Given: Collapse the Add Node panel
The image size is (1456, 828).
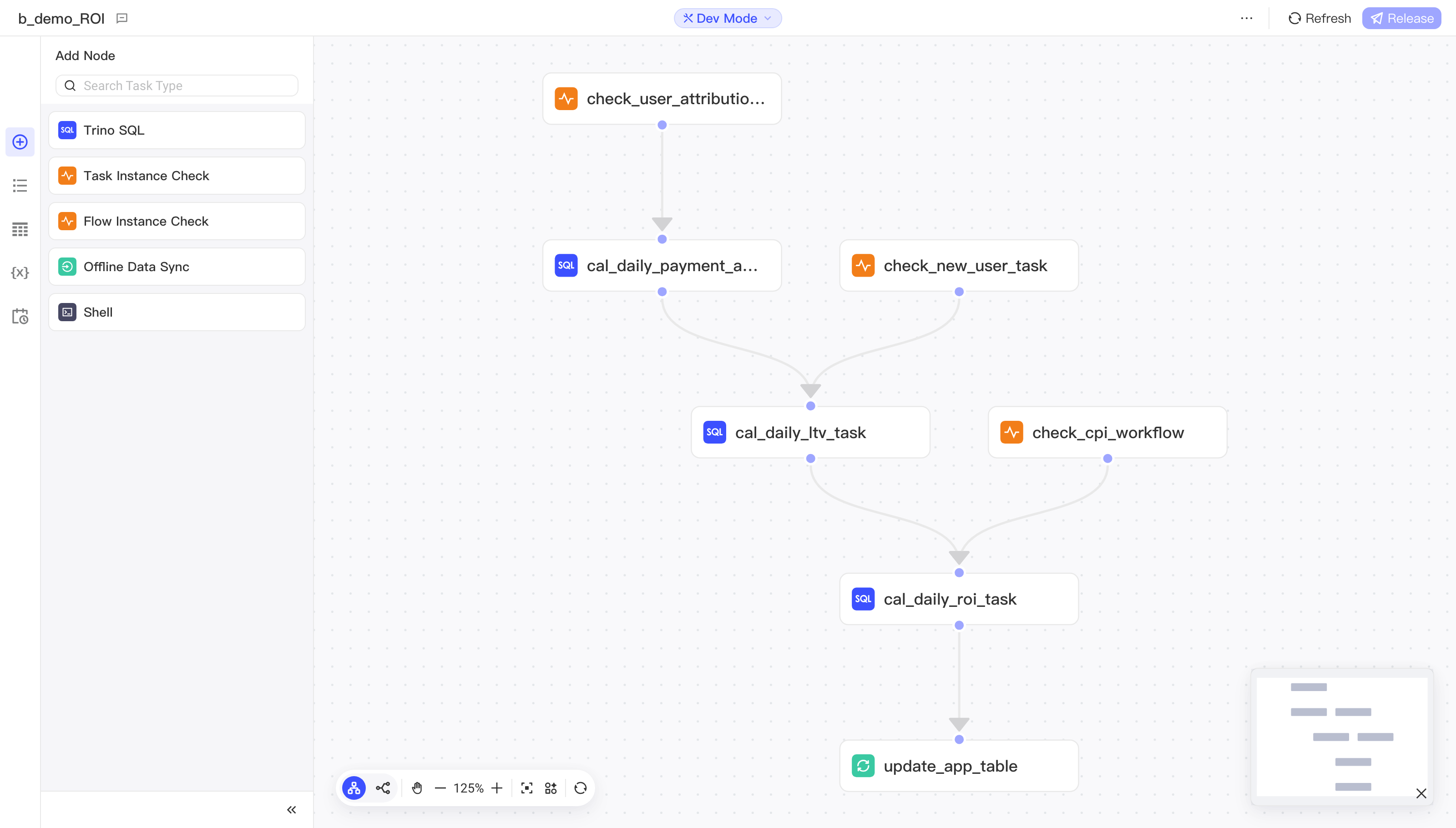Looking at the screenshot, I should click(291, 809).
